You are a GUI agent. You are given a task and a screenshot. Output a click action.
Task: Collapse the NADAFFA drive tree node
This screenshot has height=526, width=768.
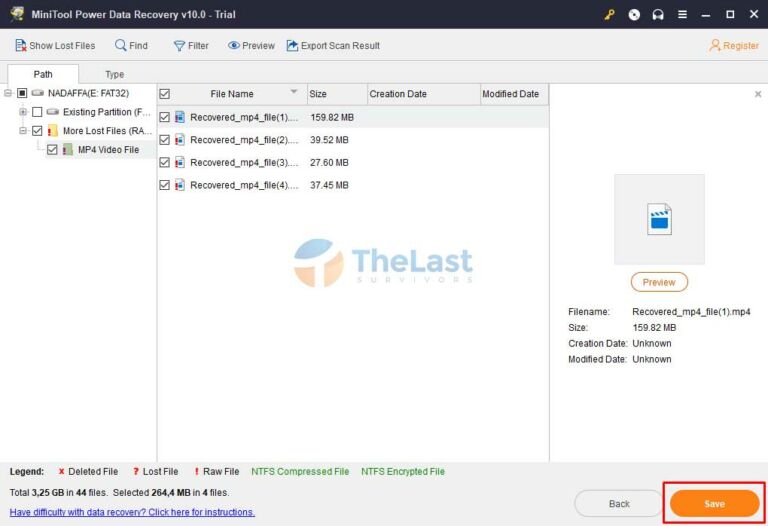[8, 93]
